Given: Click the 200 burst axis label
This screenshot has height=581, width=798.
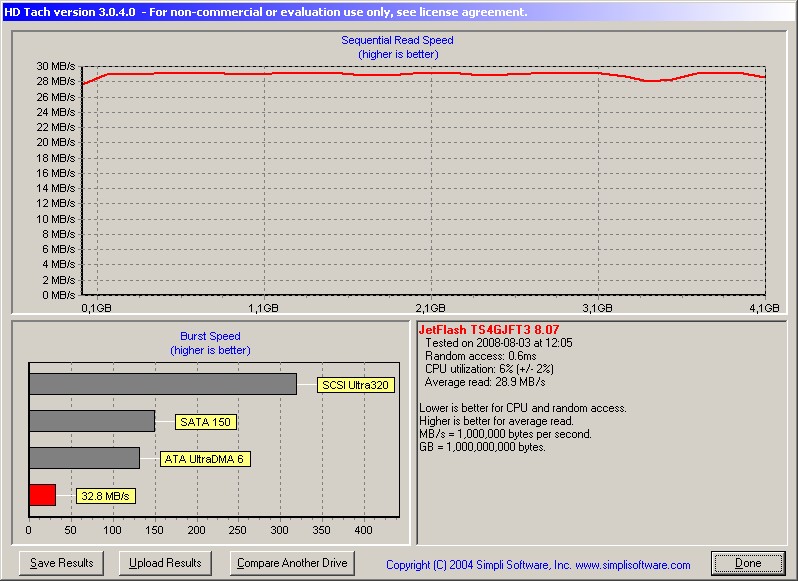Looking at the screenshot, I should (196, 530).
